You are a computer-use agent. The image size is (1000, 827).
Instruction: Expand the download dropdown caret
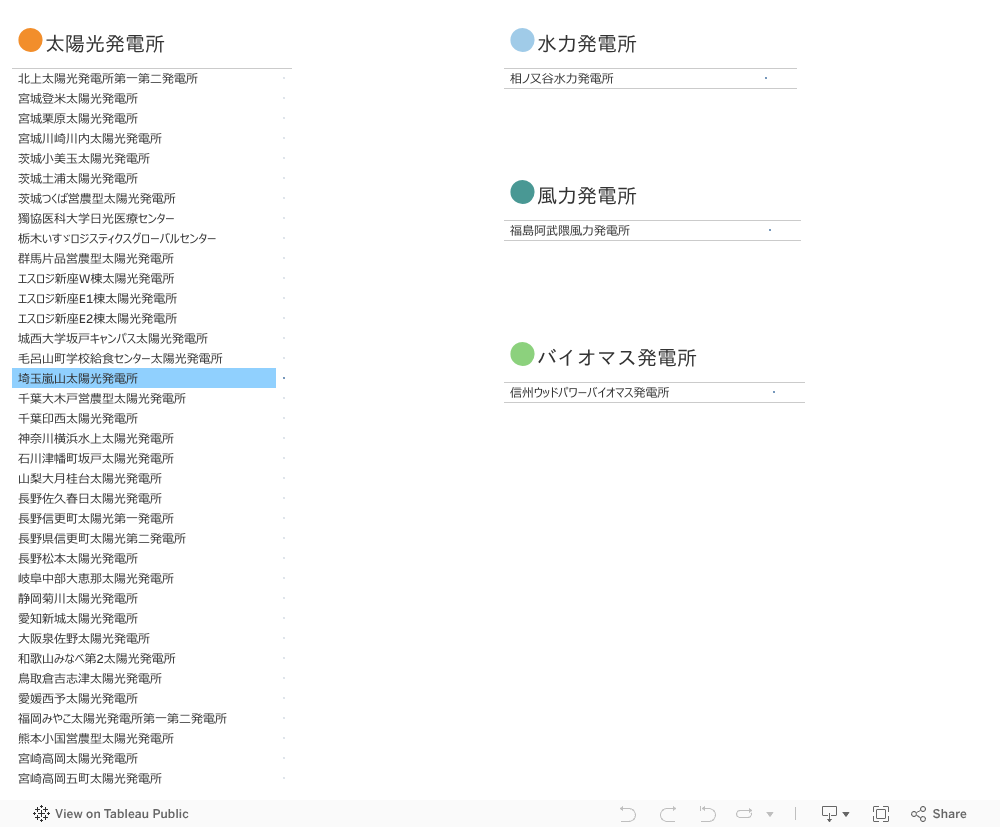(846, 814)
